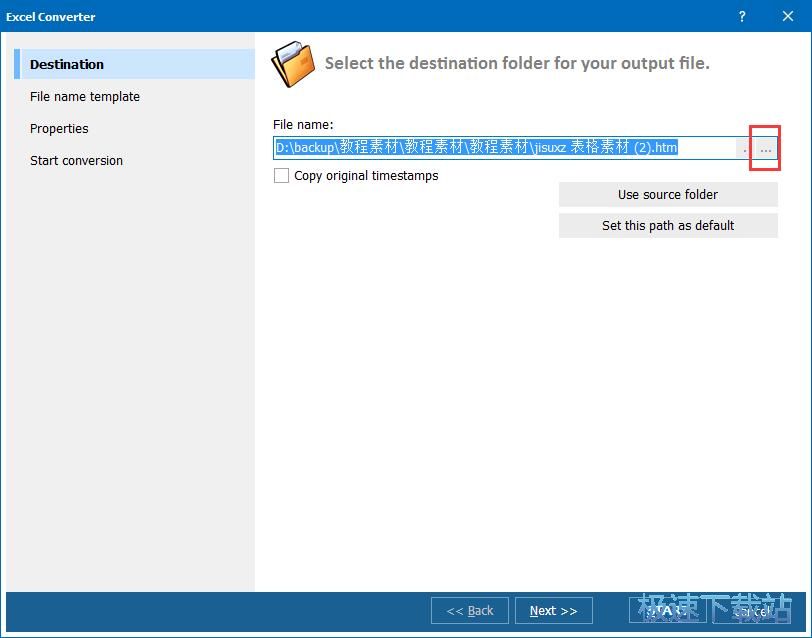Click the START button in bottom bar

(668, 611)
